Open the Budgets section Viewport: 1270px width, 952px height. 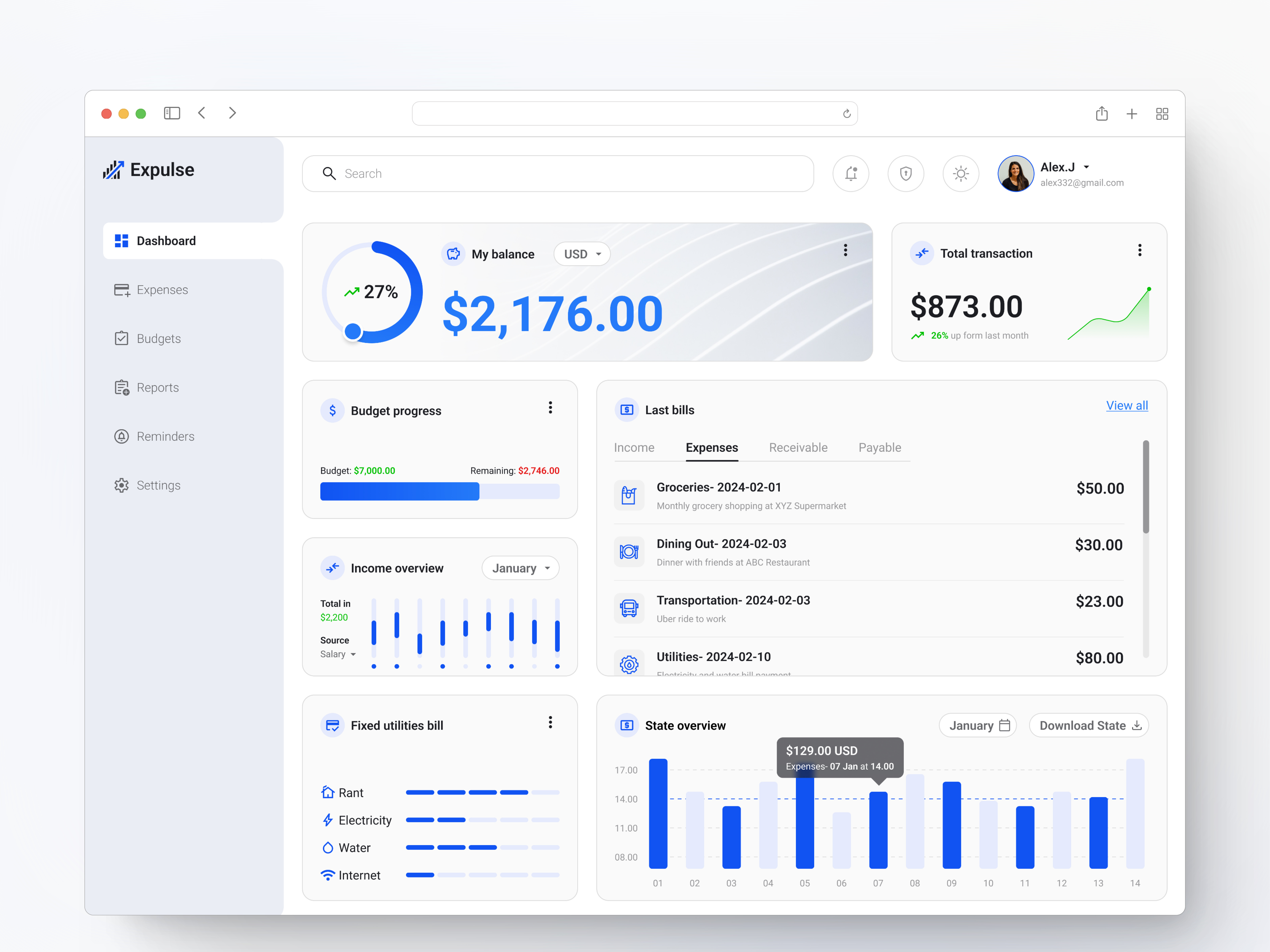pos(158,339)
